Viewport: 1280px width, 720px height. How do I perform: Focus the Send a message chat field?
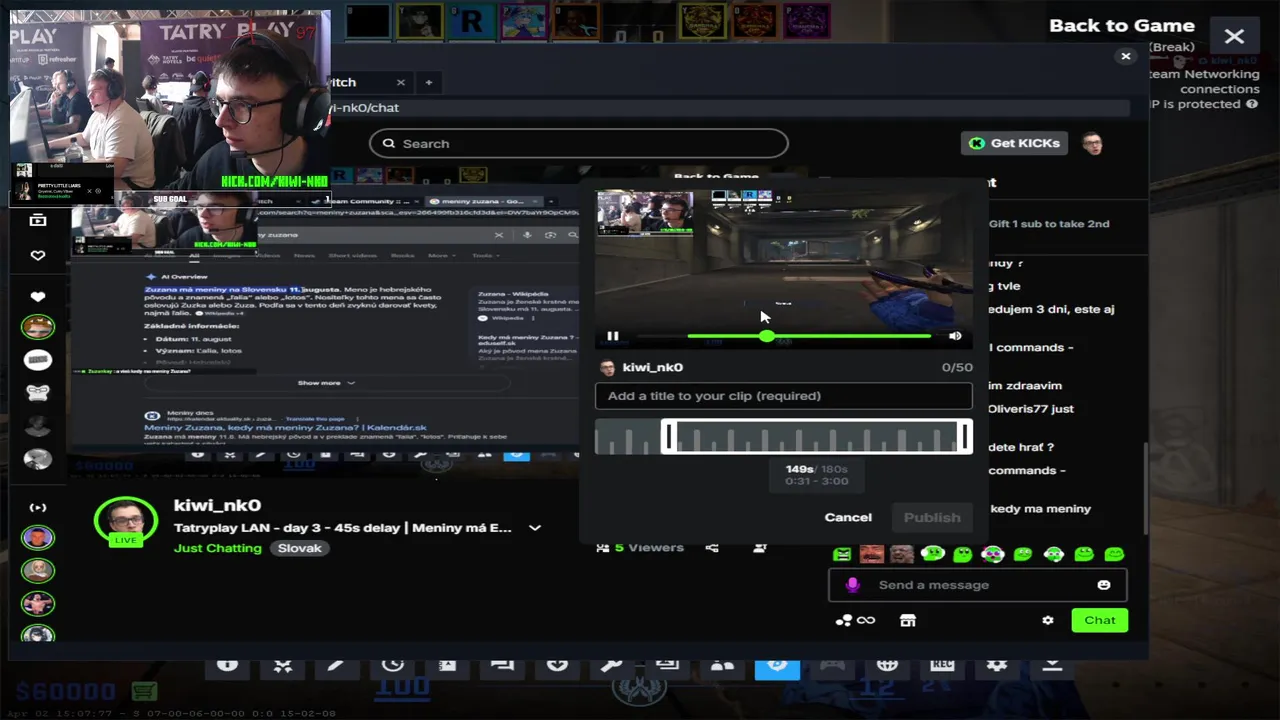pyautogui.click(x=978, y=585)
